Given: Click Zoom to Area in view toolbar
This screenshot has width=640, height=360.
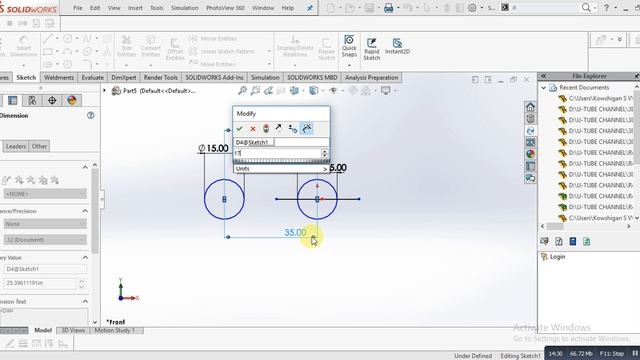Looking at the screenshot, I should 256,91.
